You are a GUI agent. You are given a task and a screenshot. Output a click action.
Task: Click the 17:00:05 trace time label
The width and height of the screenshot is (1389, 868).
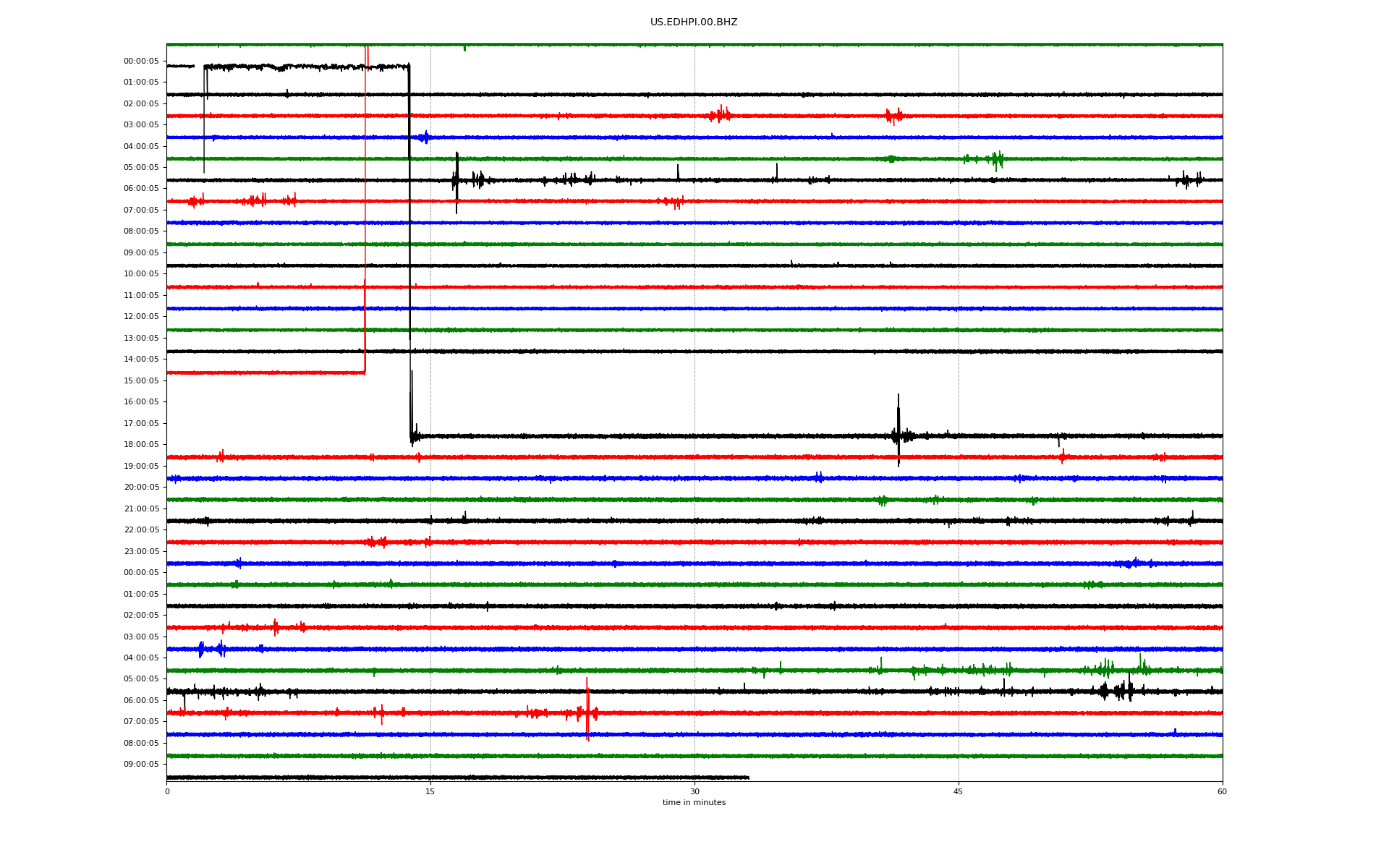point(141,424)
